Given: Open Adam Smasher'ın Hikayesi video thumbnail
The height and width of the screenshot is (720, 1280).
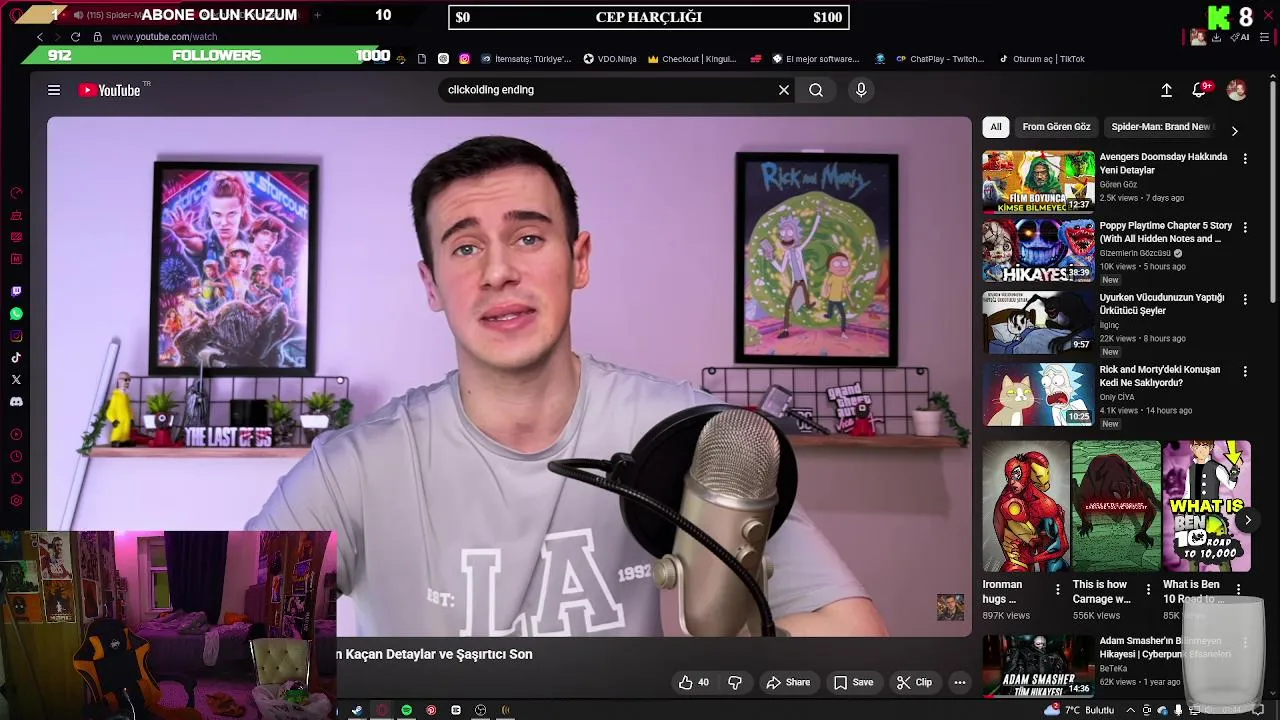Looking at the screenshot, I should pos(1038,665).
